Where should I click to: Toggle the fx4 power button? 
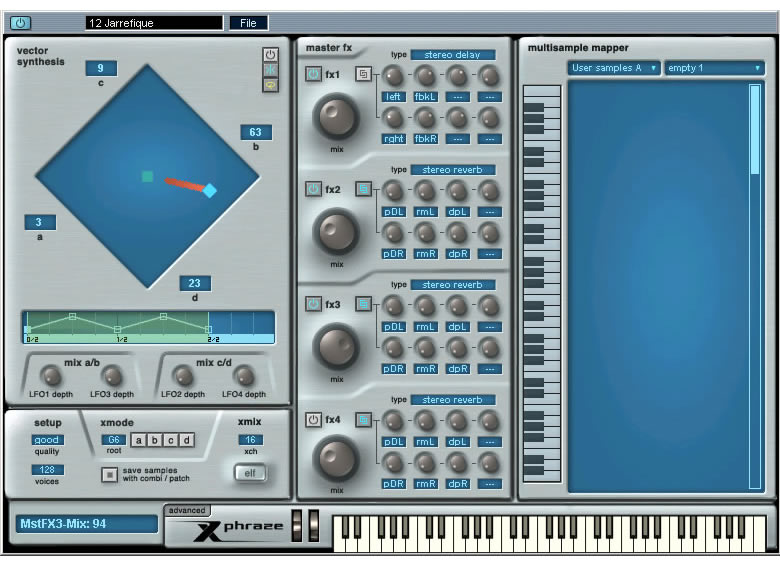[313, 420]
